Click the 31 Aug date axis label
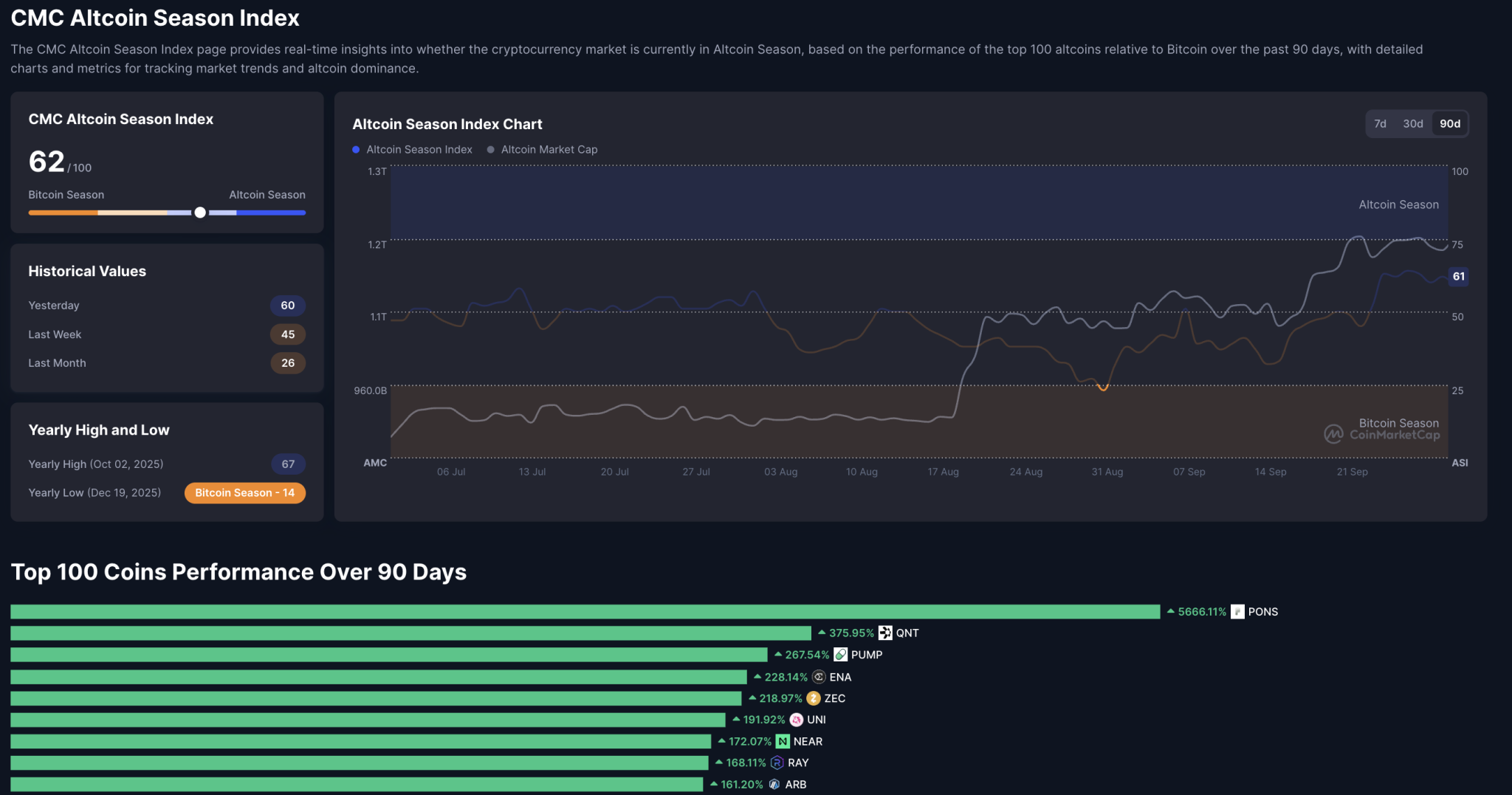The image size is (1512, 795). [x=1107, y=472]
